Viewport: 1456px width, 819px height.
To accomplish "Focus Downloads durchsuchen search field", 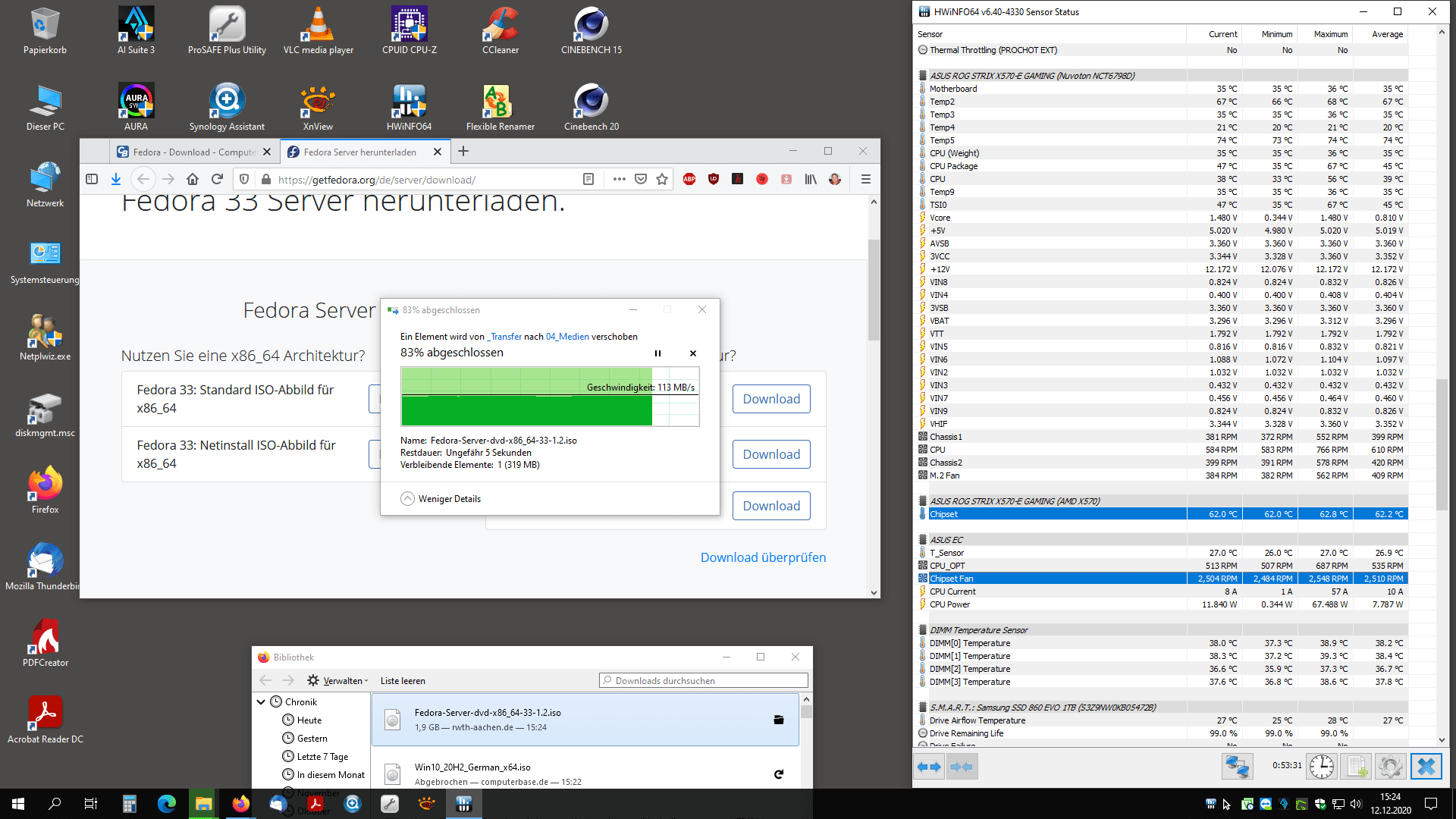I will (x=703, y=681).
